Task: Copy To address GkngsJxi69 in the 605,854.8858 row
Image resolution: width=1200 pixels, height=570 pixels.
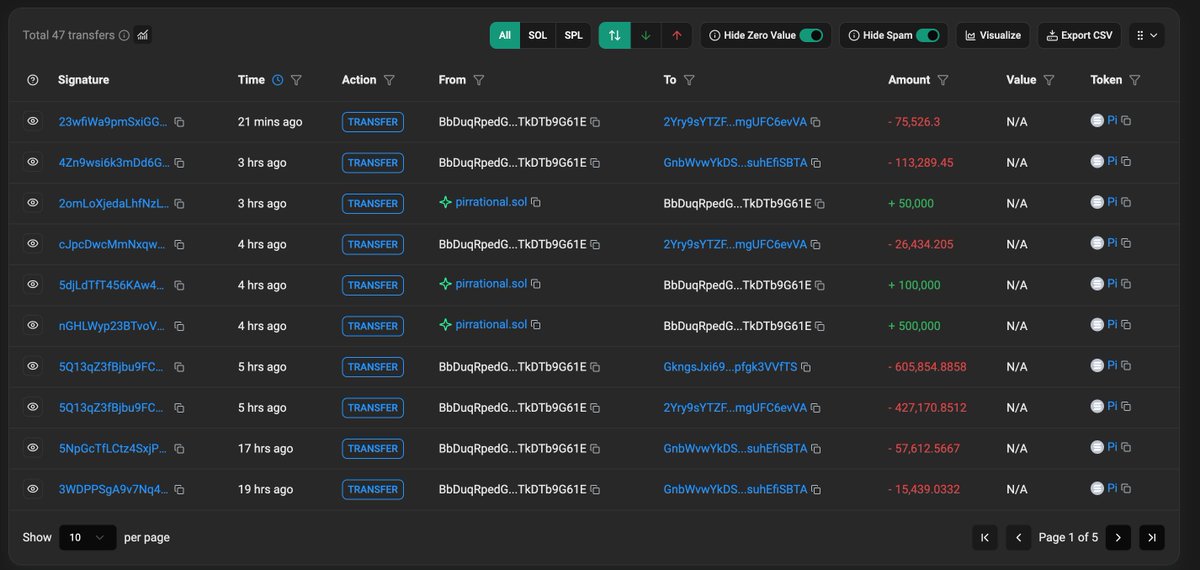Action: tap(807, 367)
